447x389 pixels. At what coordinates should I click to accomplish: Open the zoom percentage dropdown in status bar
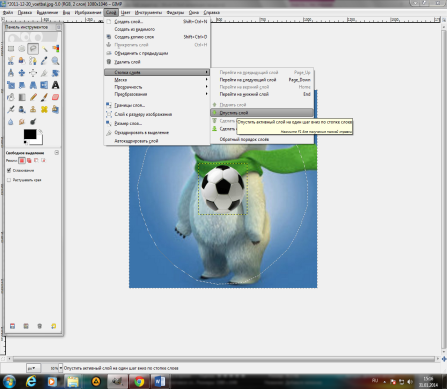click(60, 368)
